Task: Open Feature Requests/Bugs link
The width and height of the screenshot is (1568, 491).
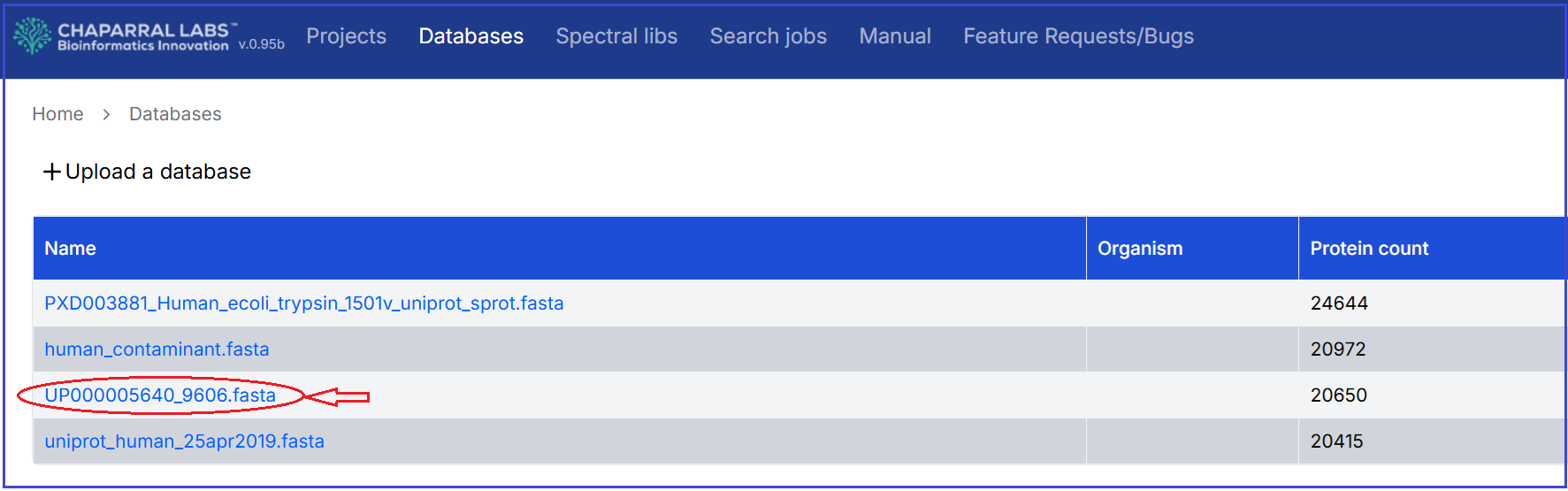Action: point(1078,36)
